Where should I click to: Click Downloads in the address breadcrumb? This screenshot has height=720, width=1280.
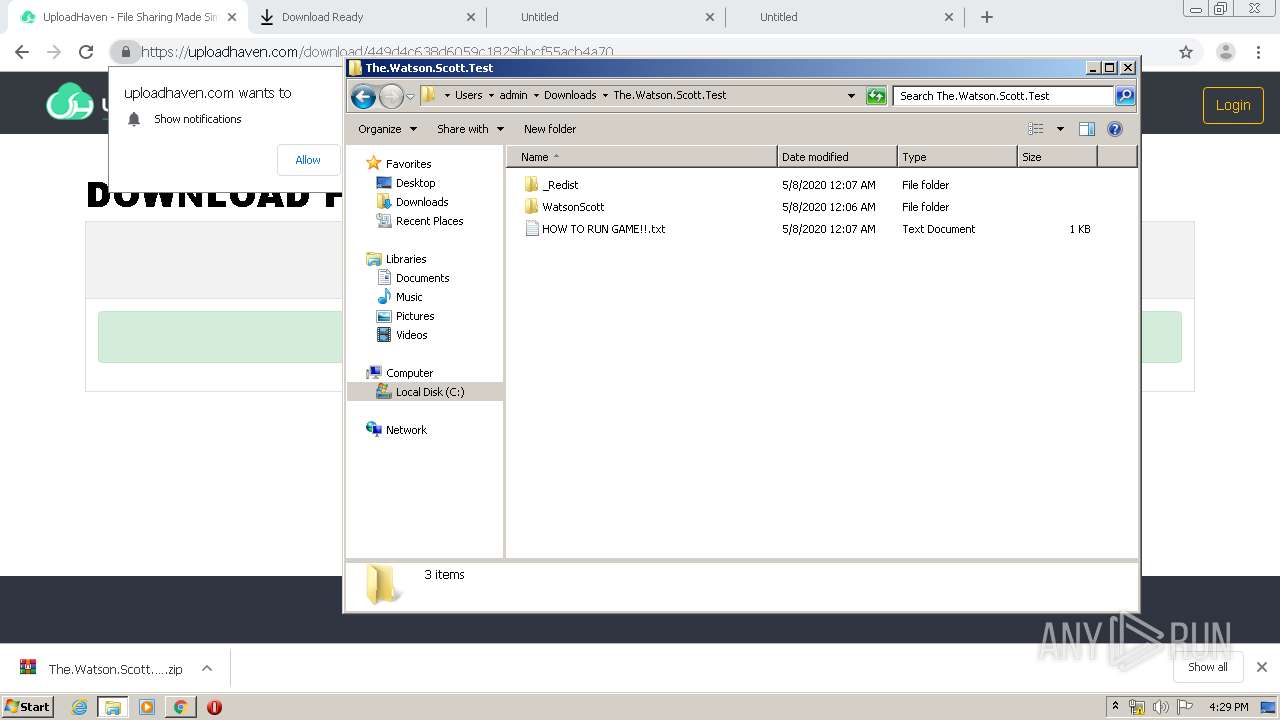click(570, 96)
